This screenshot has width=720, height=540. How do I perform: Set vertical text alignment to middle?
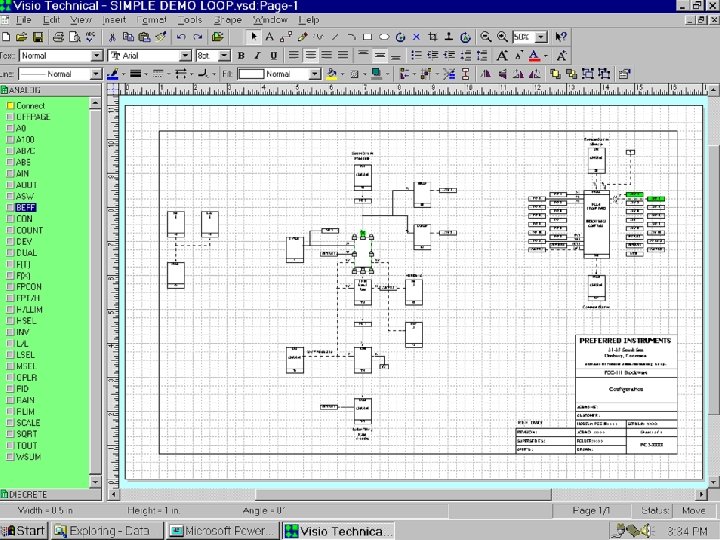(379, 56)
